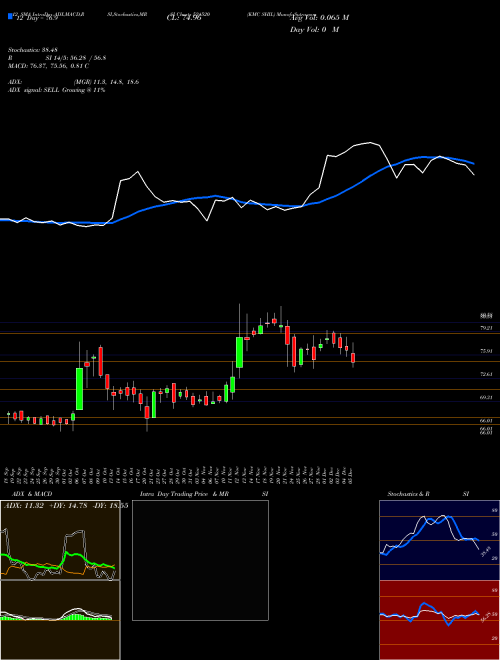Click the Intra Day Trading Price & MRSI title
This screenshot has height=660, width=500.
204,494
